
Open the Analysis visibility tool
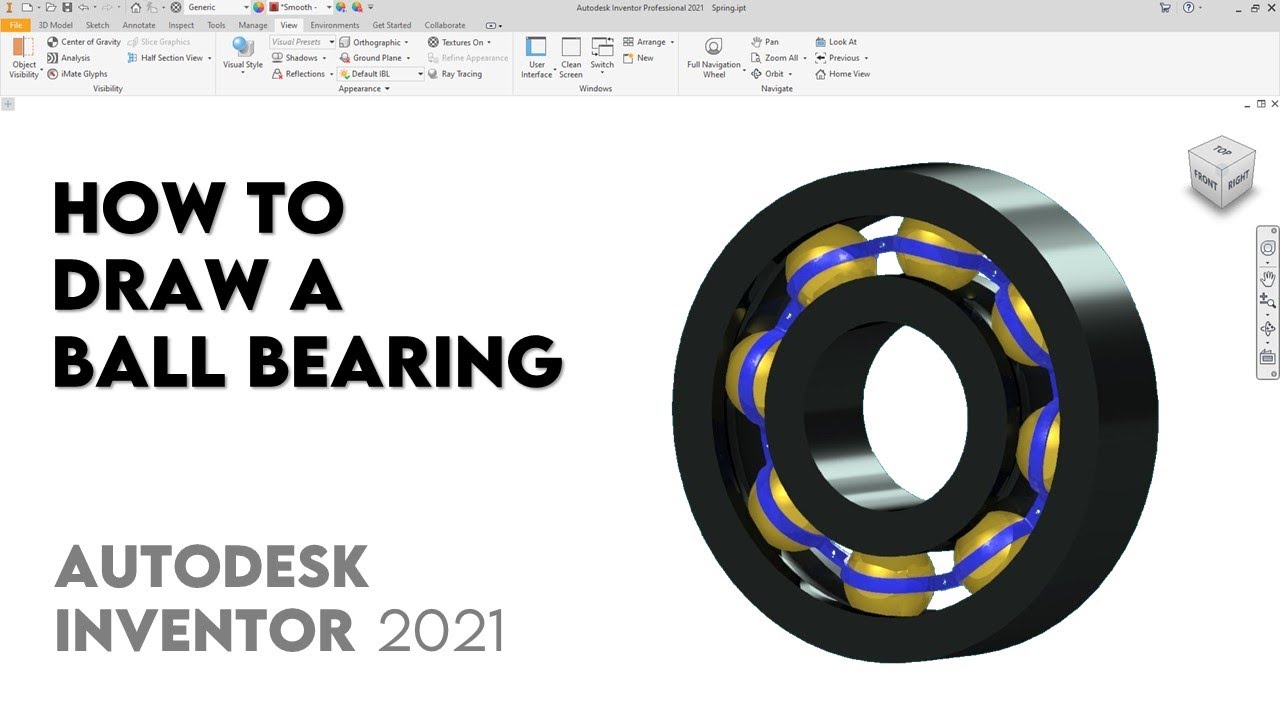tap(69, 58)
